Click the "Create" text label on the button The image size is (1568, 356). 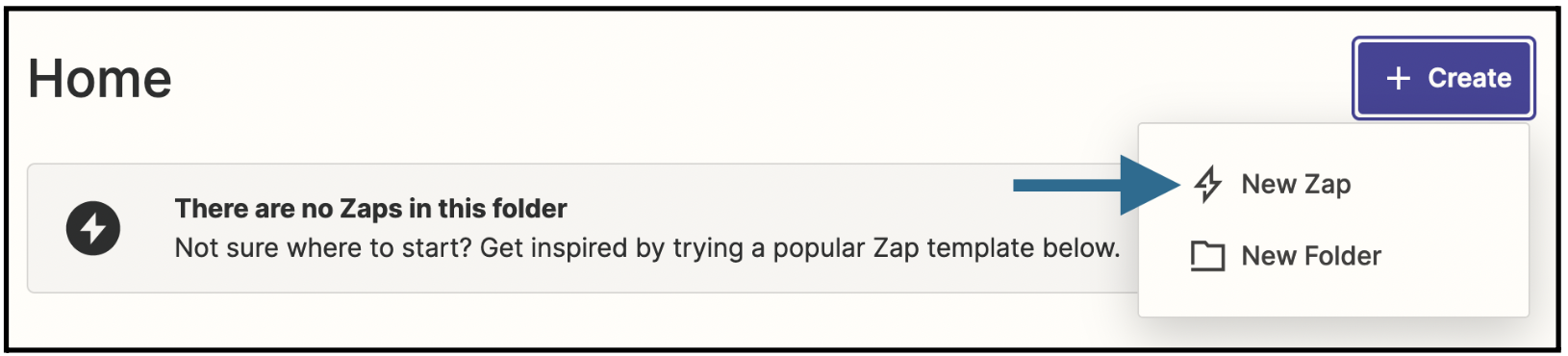pyautogui.click(x=1469, y=78)
